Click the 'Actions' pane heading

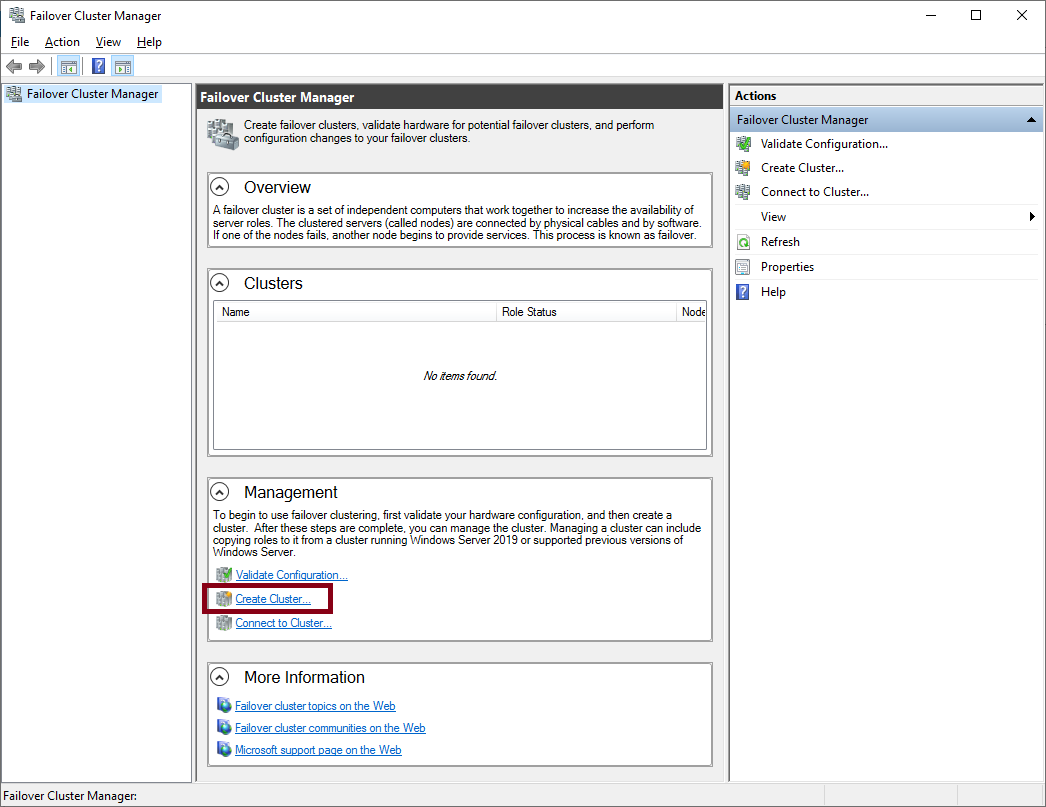(755, 96)
